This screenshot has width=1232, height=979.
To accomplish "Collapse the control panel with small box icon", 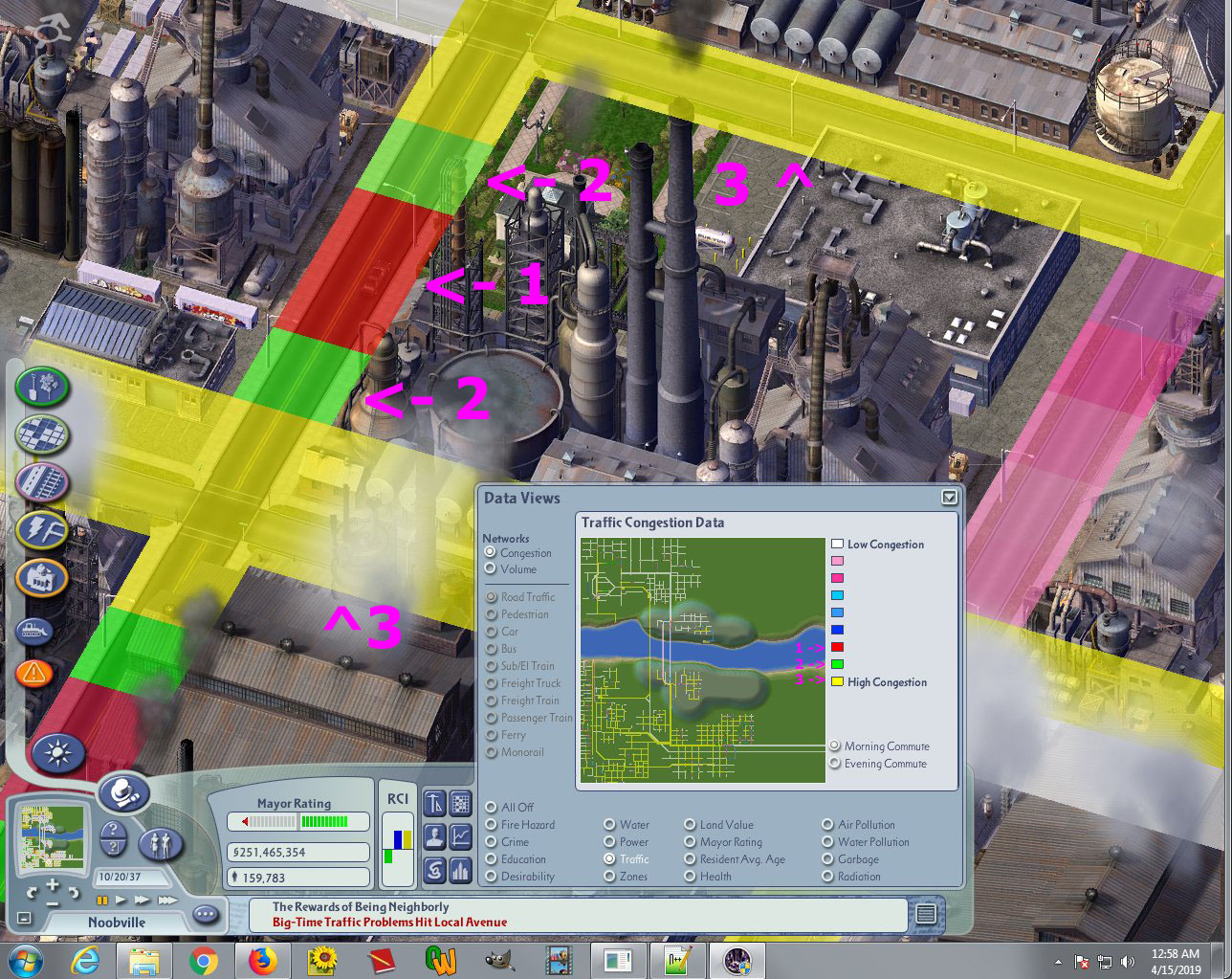I will (24, 918).
